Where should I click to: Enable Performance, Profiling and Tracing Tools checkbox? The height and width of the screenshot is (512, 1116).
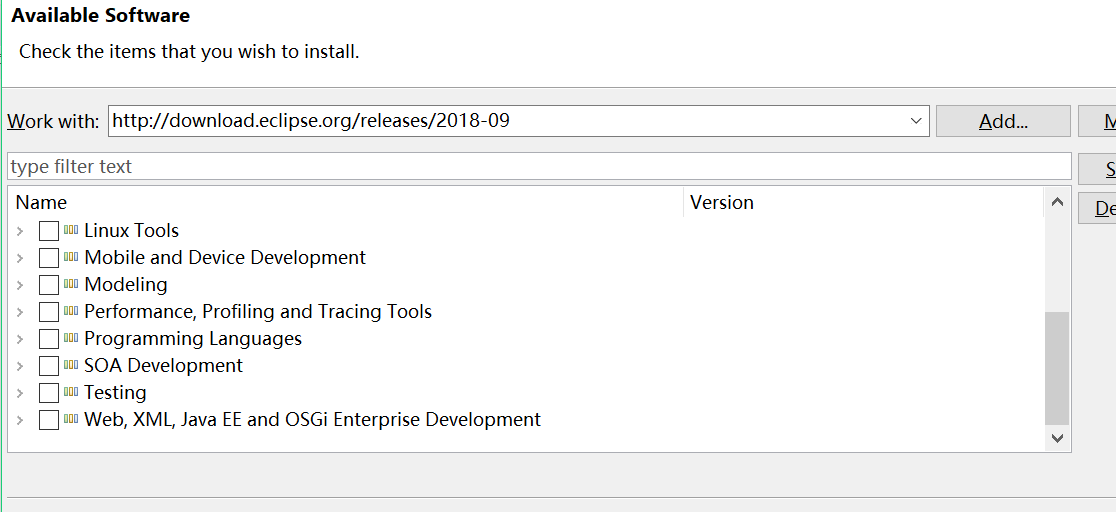coord(48,312)
